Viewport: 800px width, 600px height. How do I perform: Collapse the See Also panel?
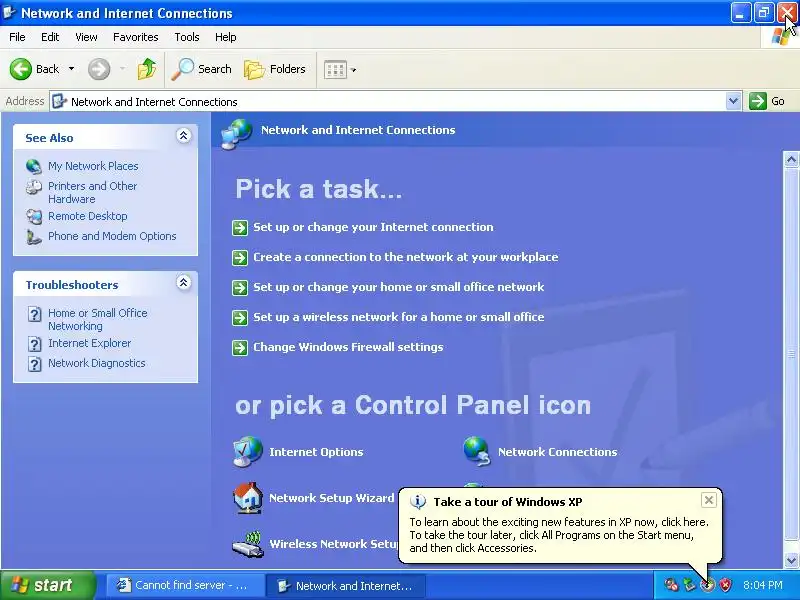[184, 136]
